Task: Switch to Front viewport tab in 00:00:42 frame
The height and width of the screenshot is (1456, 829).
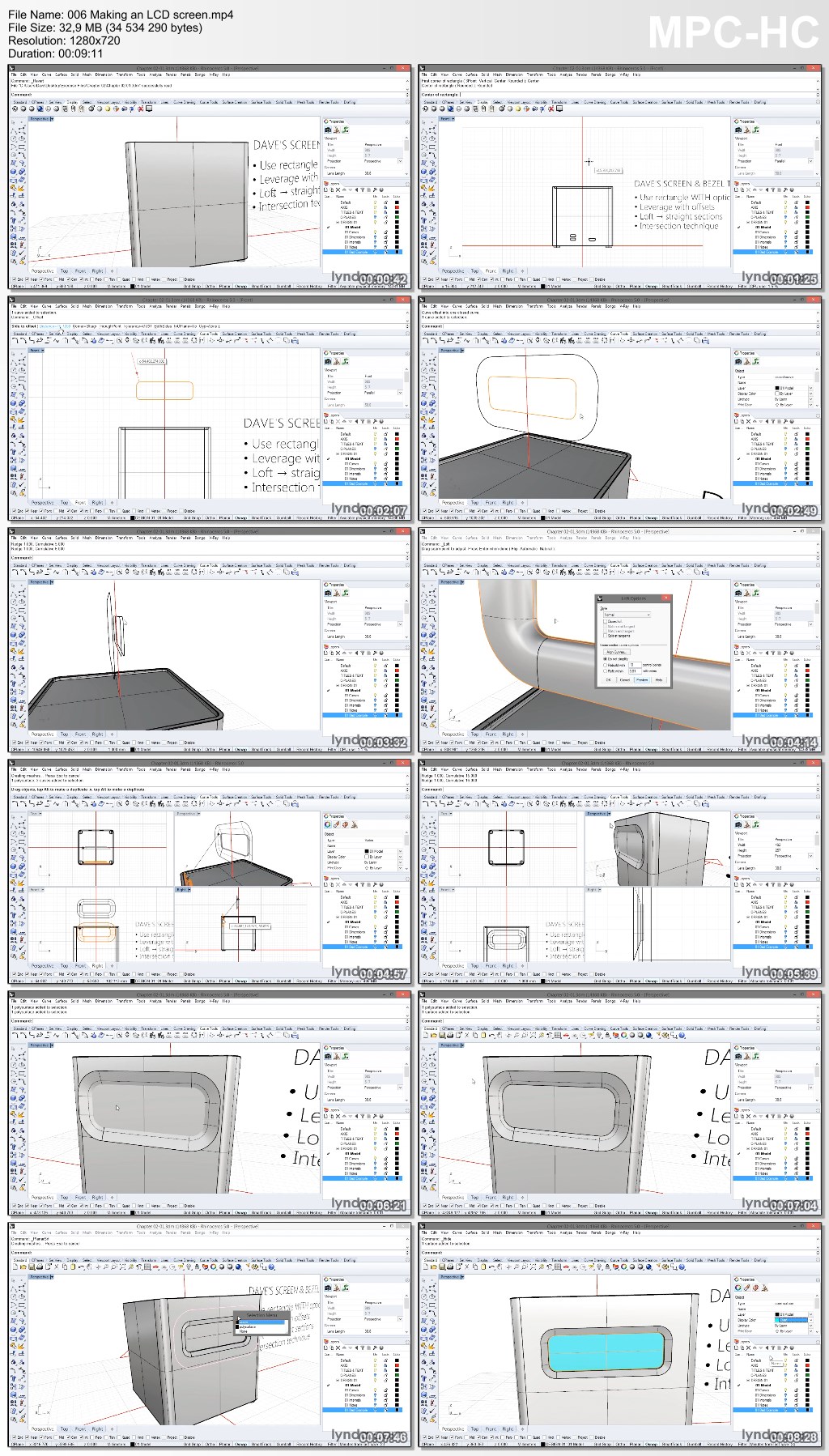Action: click(80, 270)
